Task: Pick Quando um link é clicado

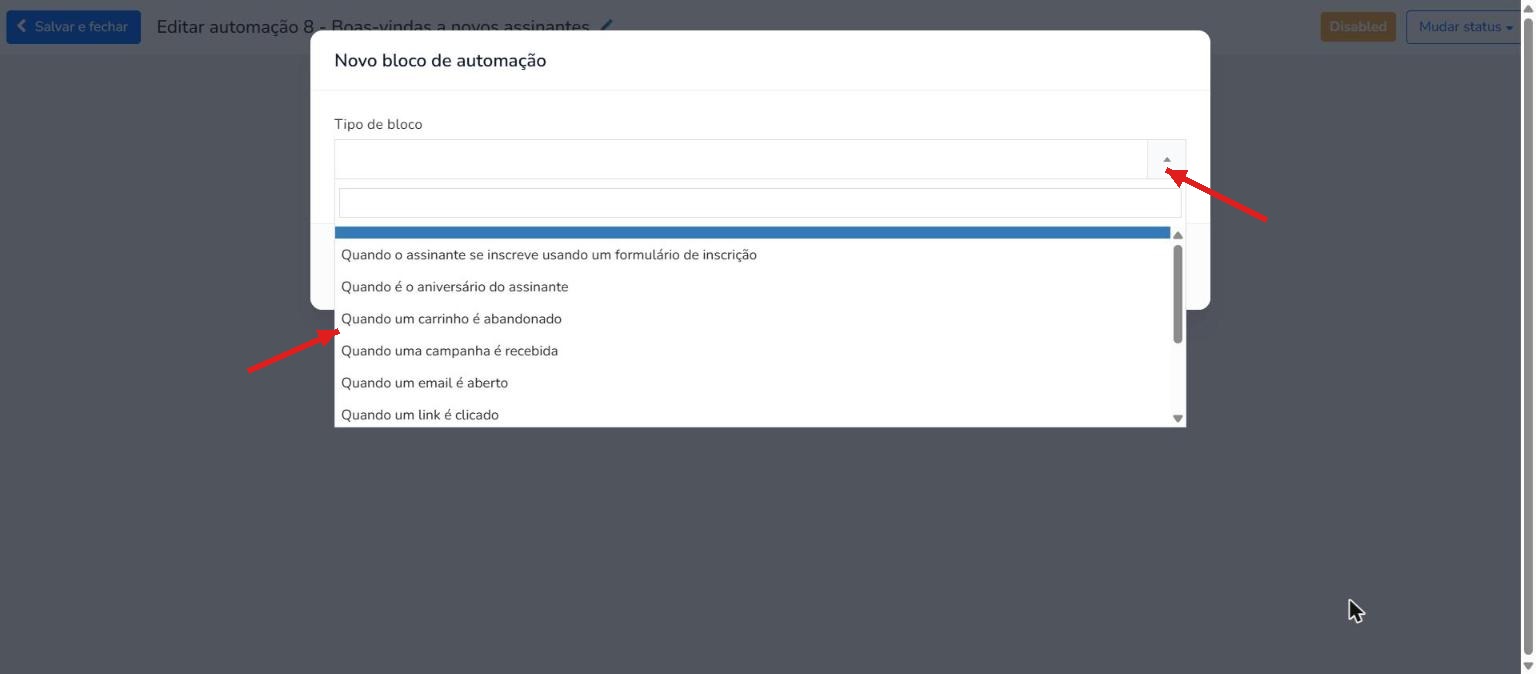Action: tap(752, 414)
